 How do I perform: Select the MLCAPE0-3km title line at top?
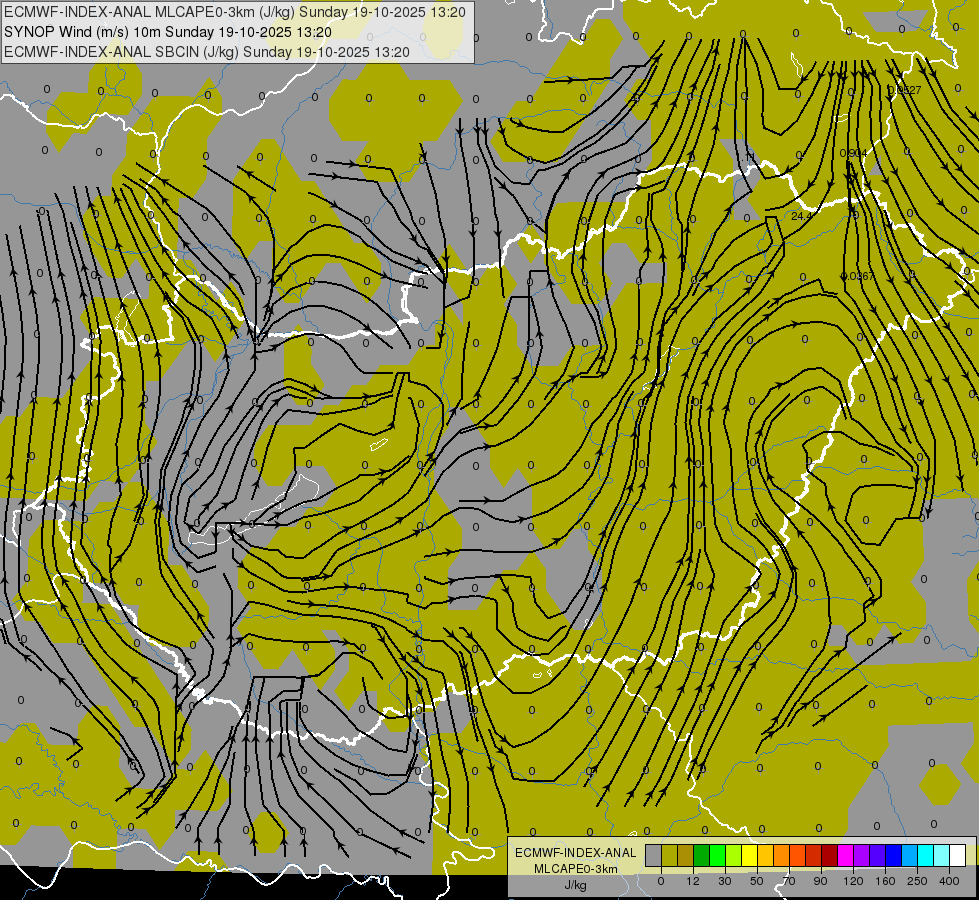coord(235,12)
